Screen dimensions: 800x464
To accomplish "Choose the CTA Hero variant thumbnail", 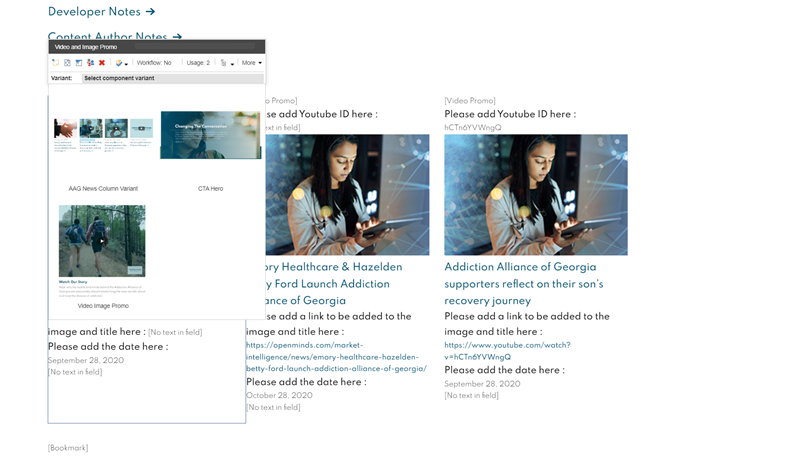I will pyautogui.click(x=211, y=135).
